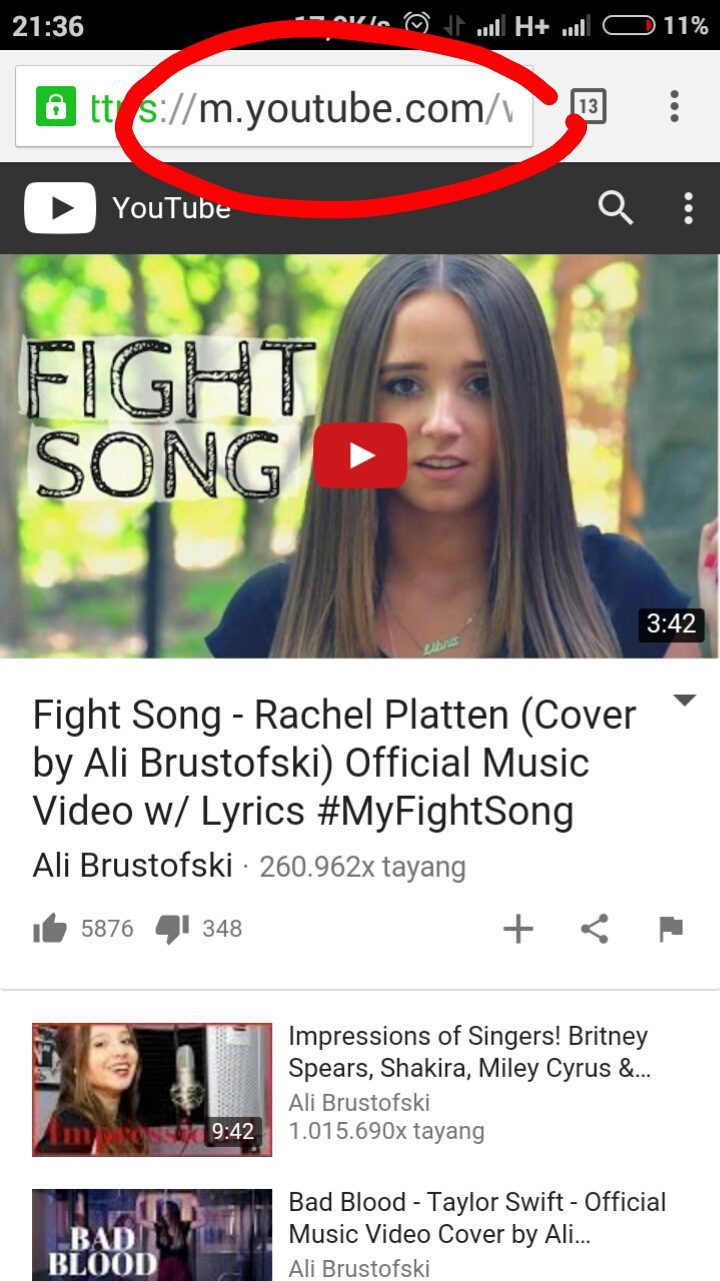Open Ali Brustofski channel under title
The height and width of the screenshot is (1281, 720).
point(133,865)
